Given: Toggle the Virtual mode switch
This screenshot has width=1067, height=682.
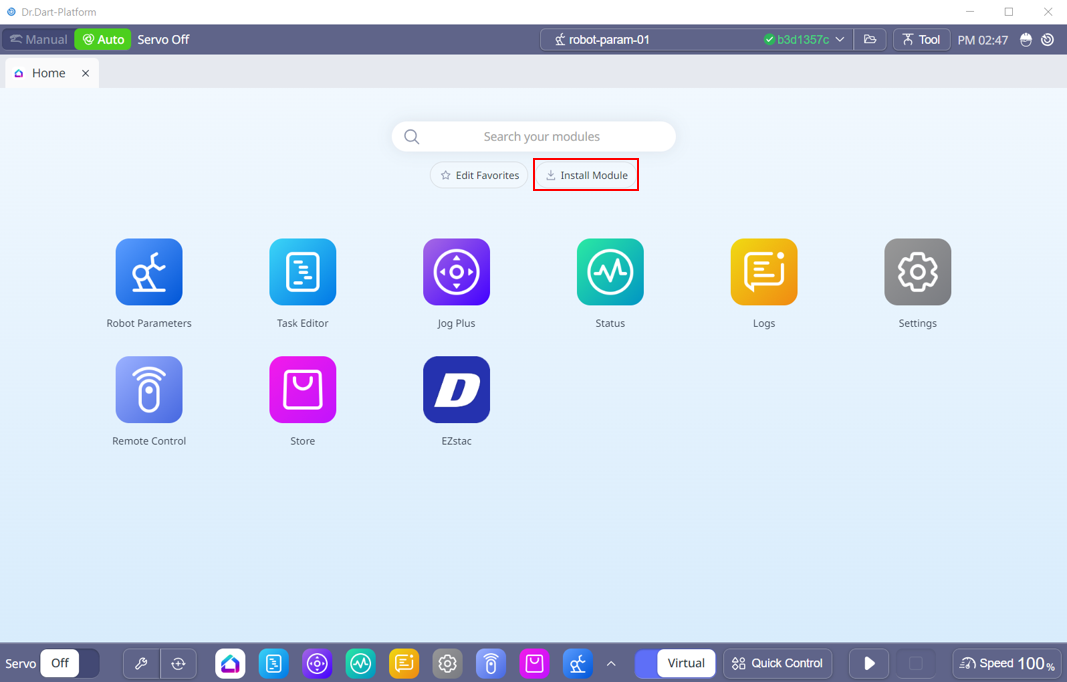Looking at the screenshot, I should click(675, 663).
